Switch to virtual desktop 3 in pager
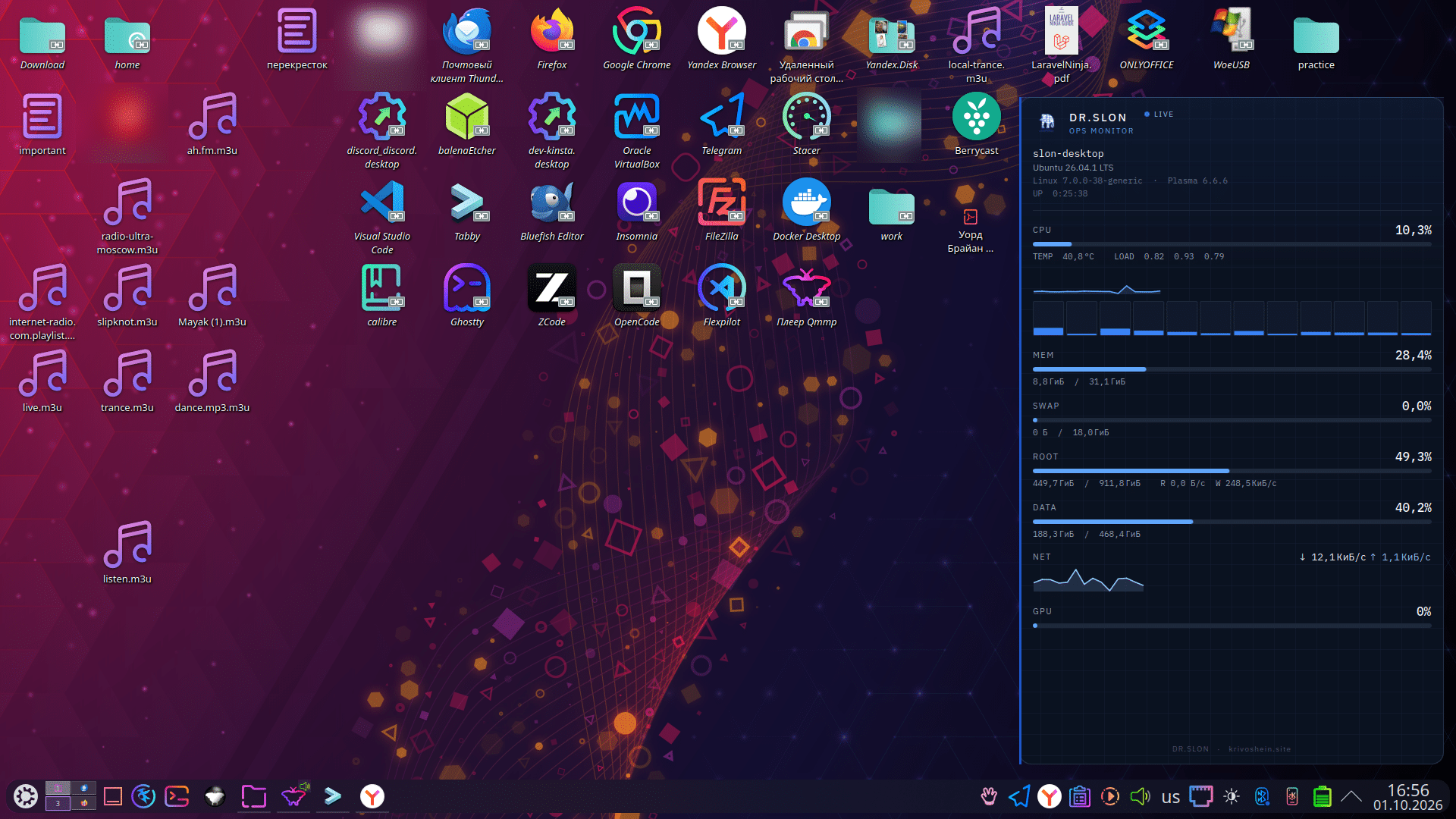Viewport: 1456px width, 819px height. click(58, 803)
